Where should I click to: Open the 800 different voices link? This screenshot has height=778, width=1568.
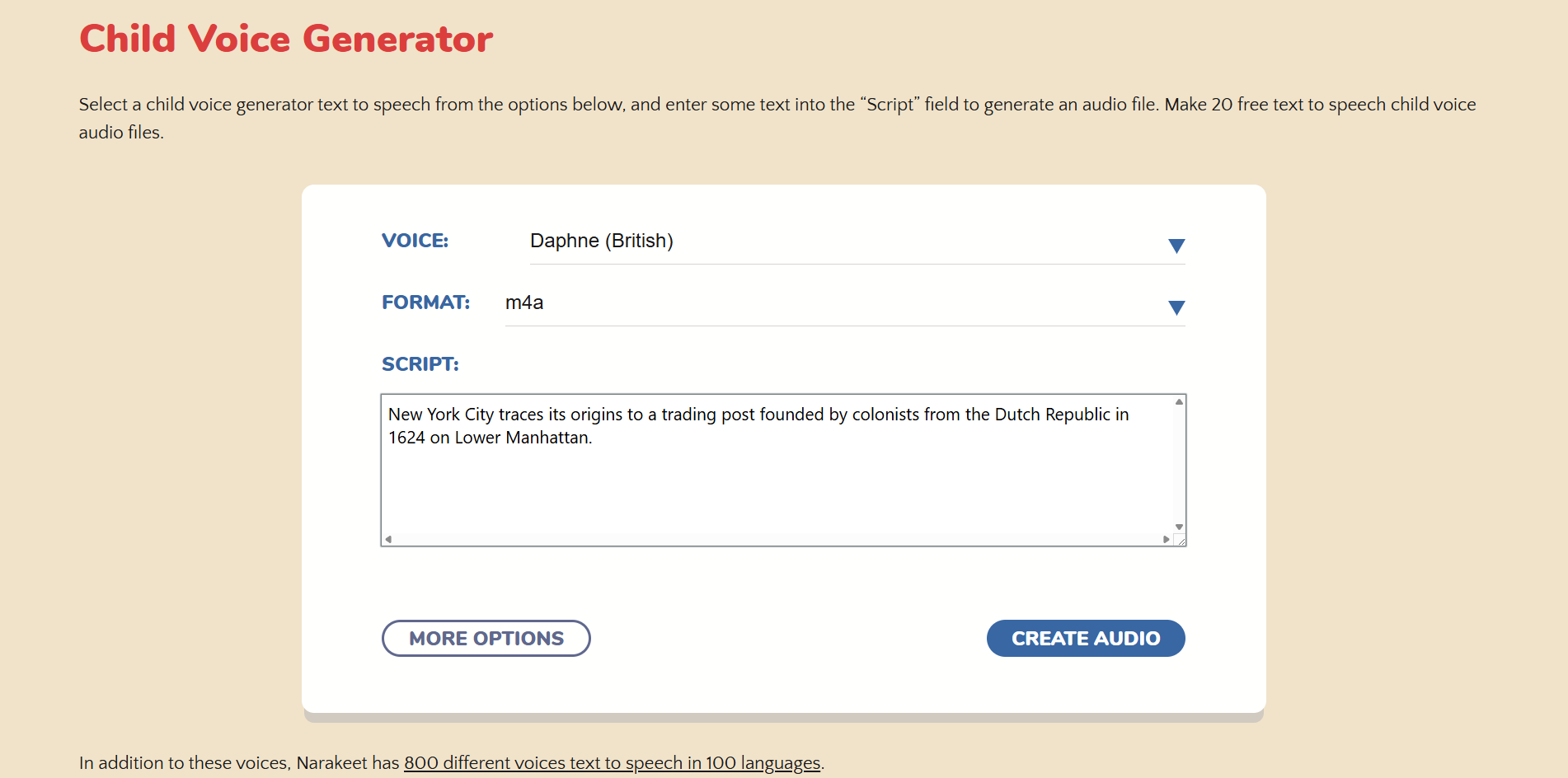pyautogui.click(x=613, y=763)
